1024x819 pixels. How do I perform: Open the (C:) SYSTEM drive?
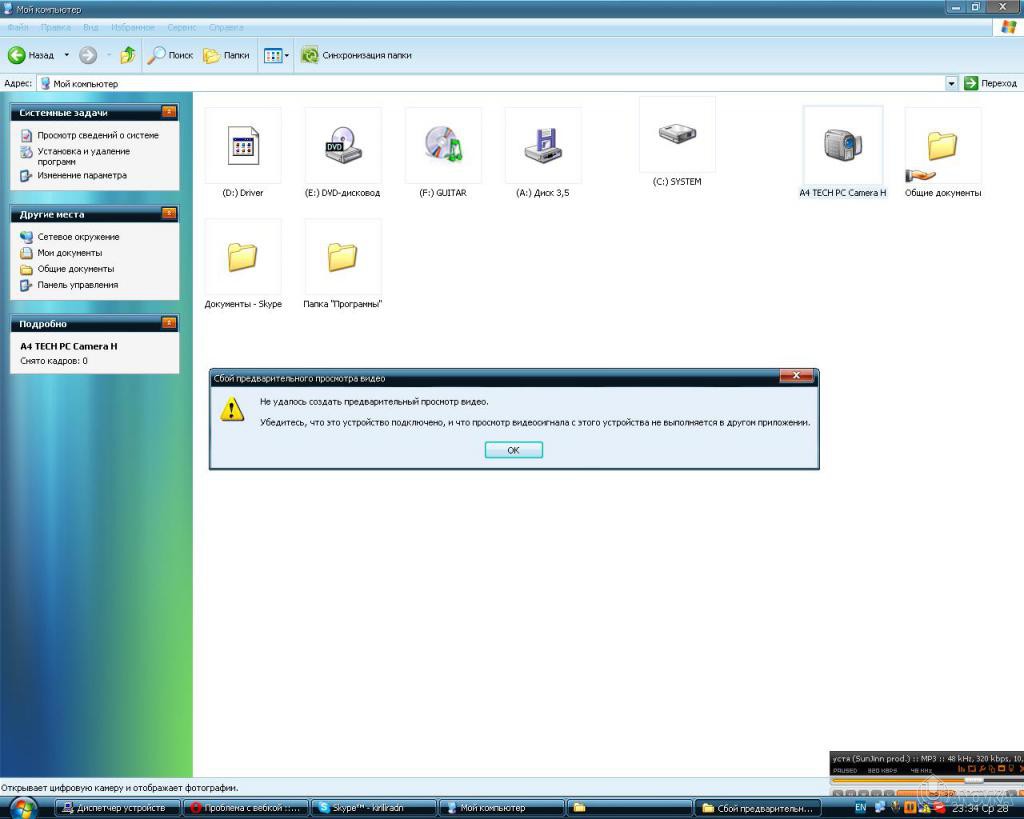coord(677,135)
